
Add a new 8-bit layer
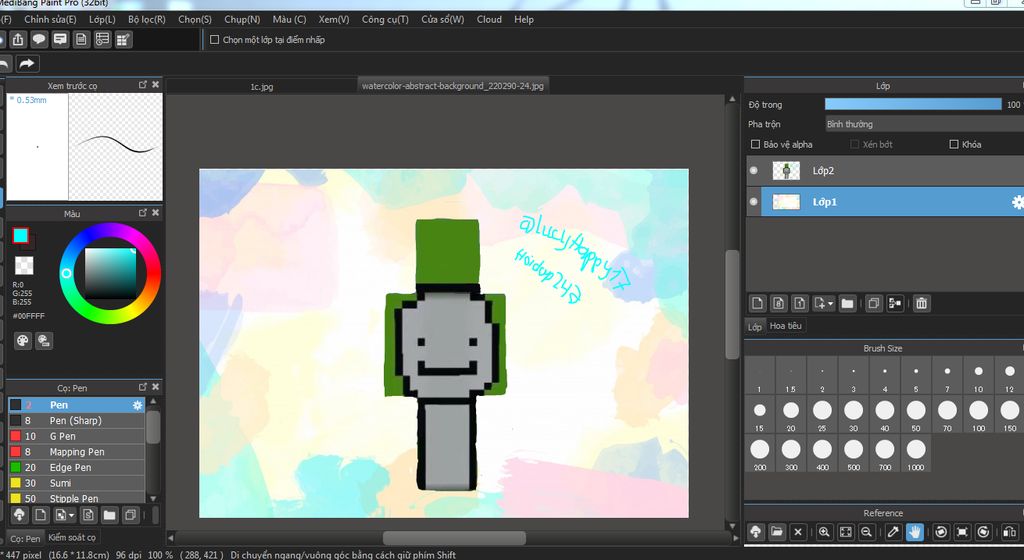click(x=778, y=303)
